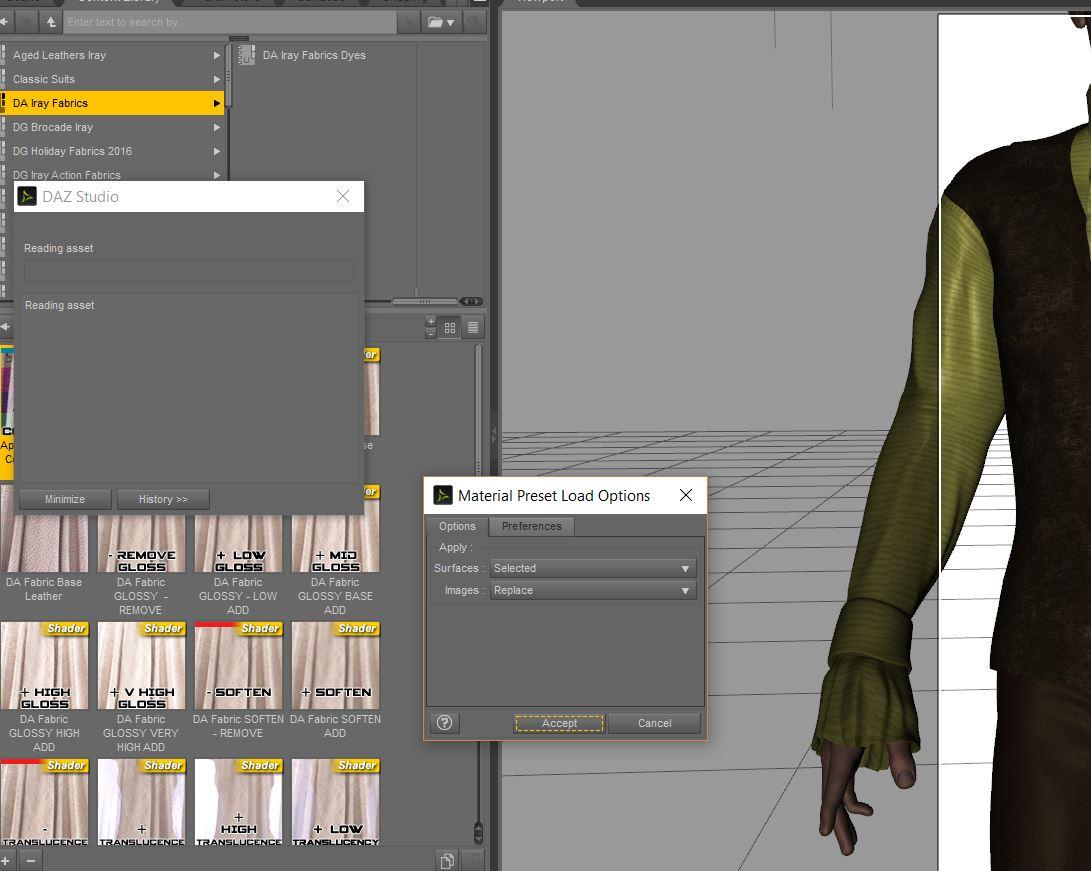The height and width of the screenshot is (871, 1091).
Task: Switch to Preferences tab in Material Preset dialog
Action: [532, 527]
